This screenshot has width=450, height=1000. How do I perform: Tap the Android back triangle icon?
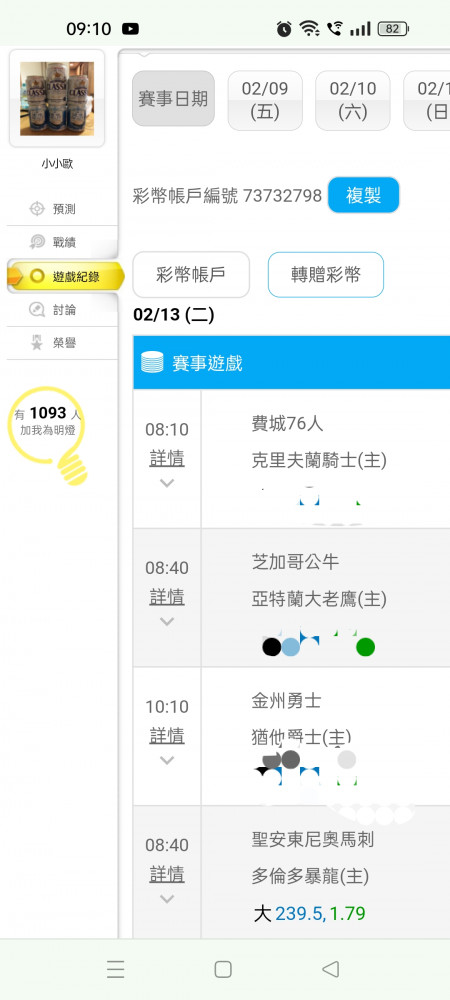(x=330, y=969)
